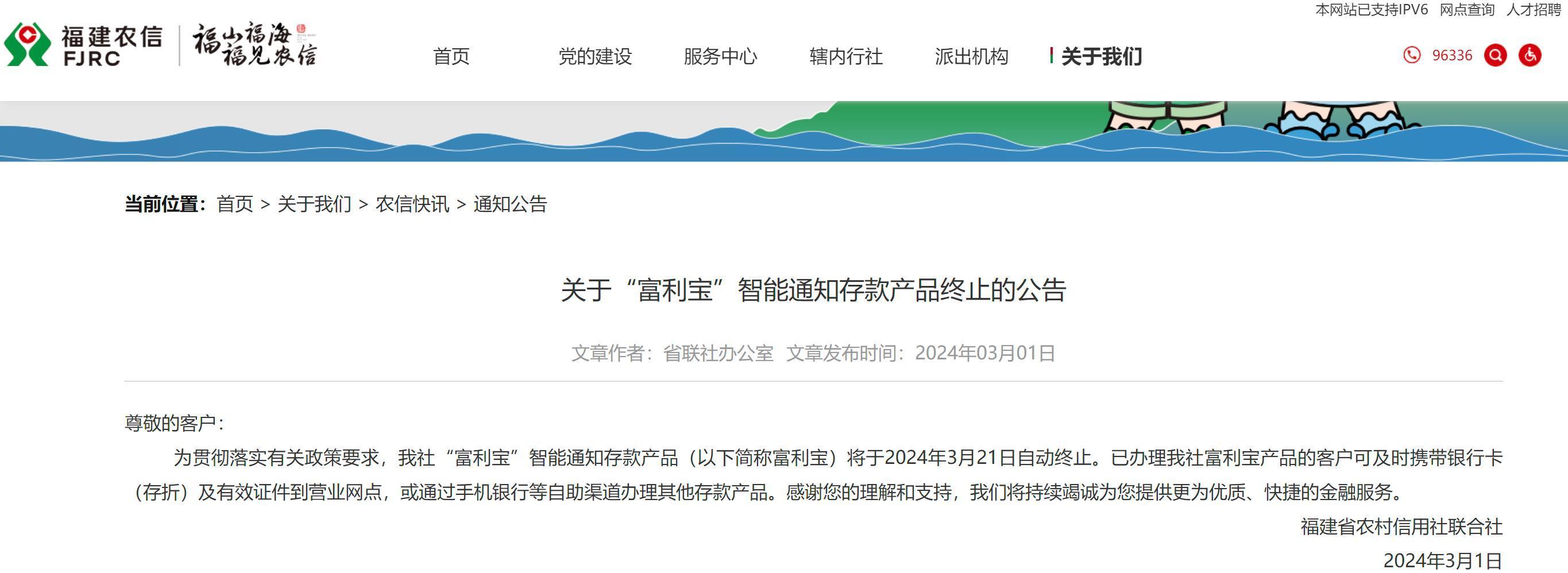This screenshot has width=1568, height=573.
Task: Open 农信快讯 from the breadcrumb
Action: tap(413, 204)
